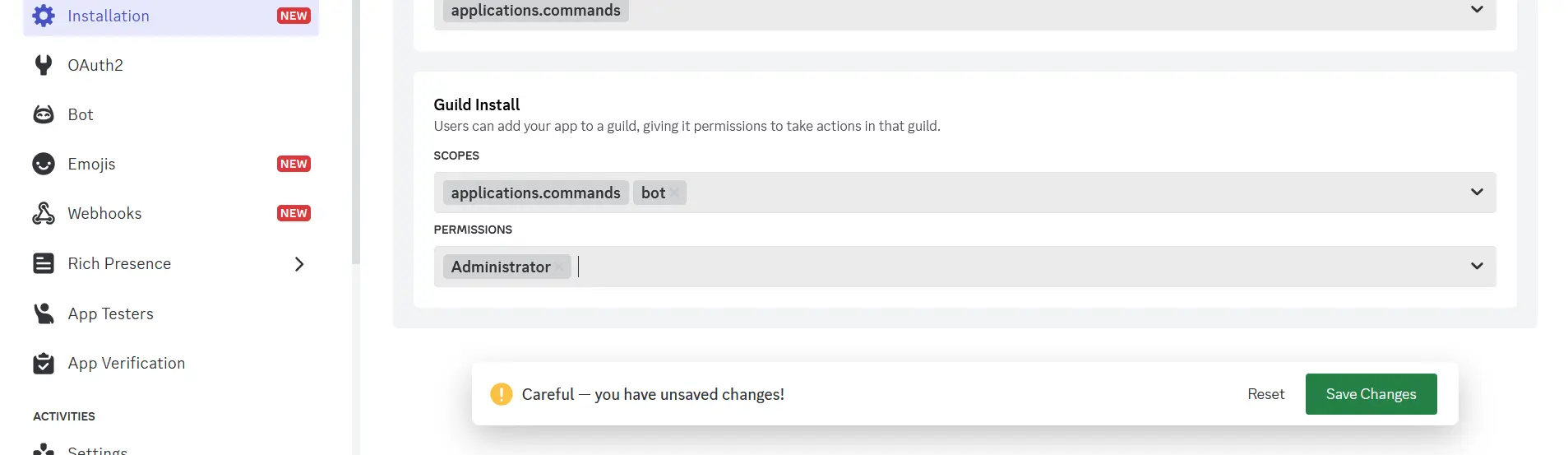Go to the App Testers page
This screenshot has height=455, width=1568.
pos(110,313)
